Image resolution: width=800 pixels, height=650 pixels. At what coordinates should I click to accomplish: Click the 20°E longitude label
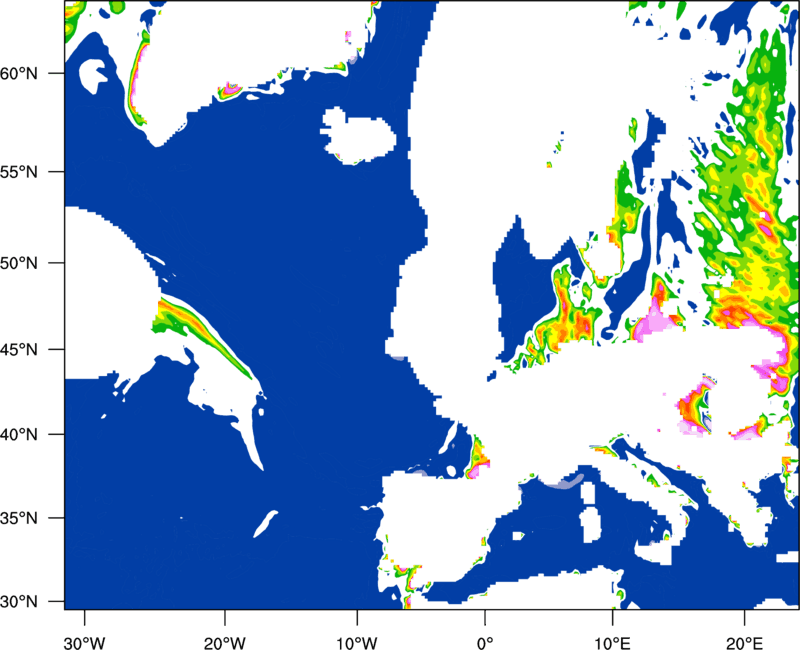(x=744, y=643)
